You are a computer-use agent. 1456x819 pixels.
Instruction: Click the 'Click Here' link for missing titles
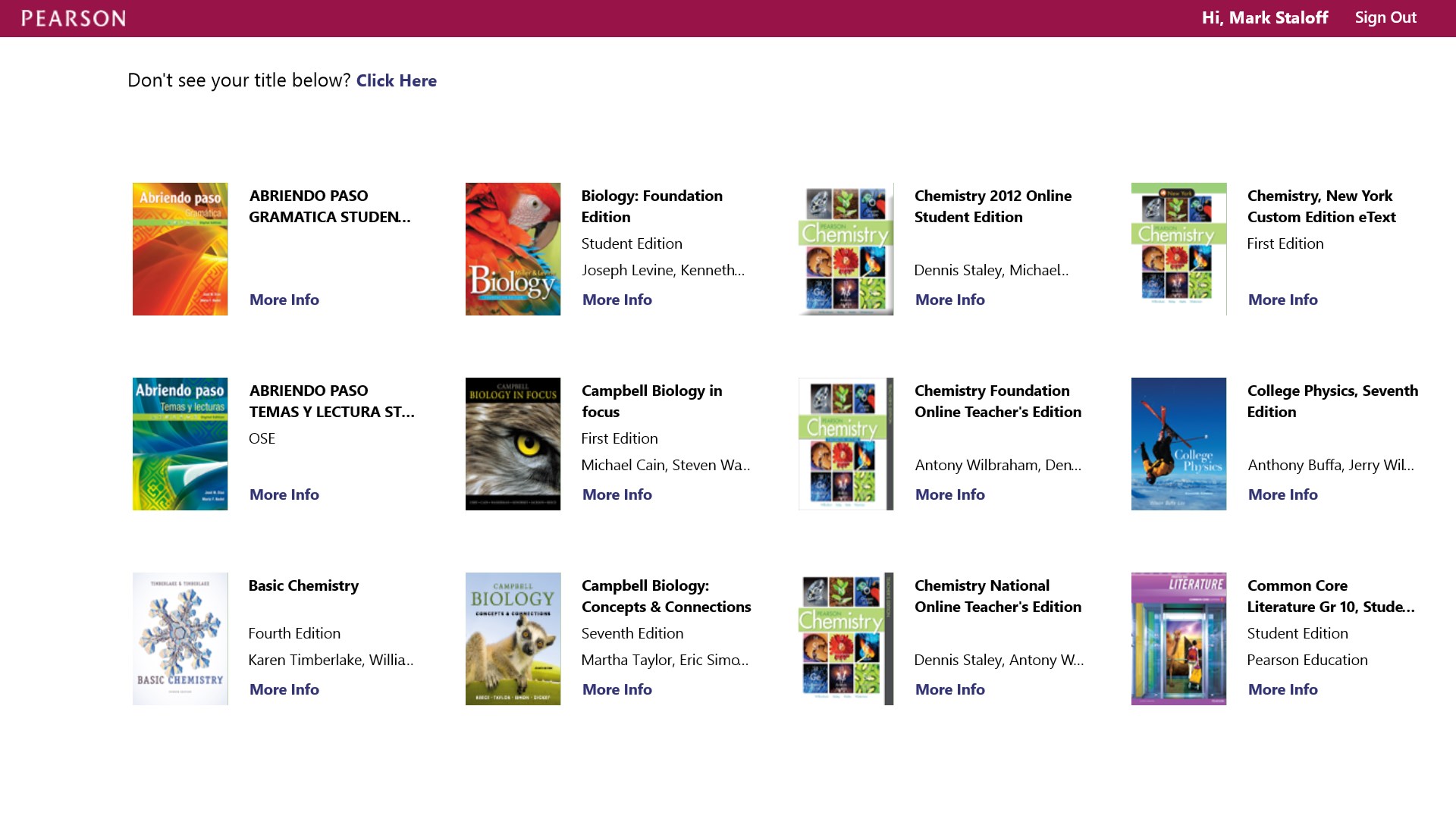point(397,80)
